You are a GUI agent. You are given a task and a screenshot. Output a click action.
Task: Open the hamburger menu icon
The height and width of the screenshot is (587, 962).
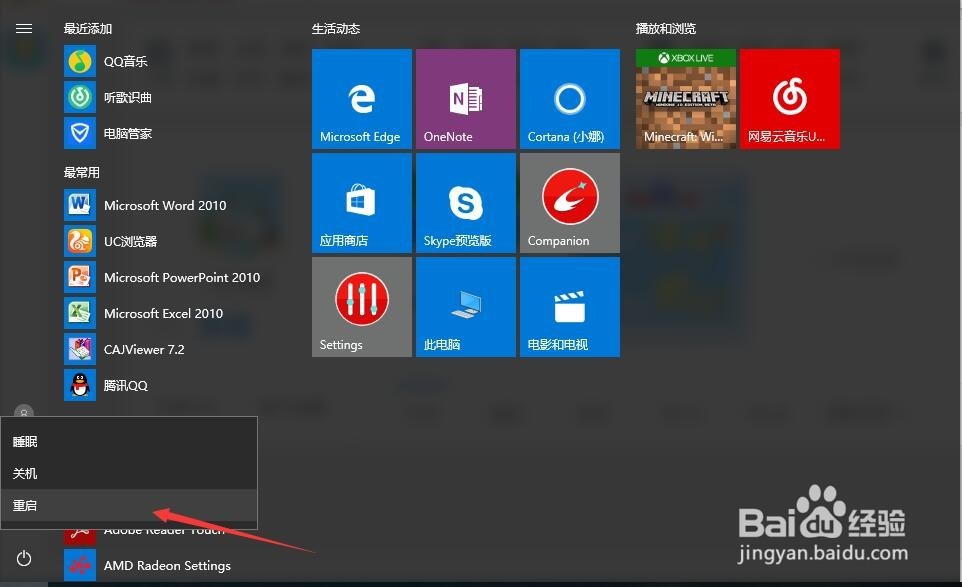[24, 29]
